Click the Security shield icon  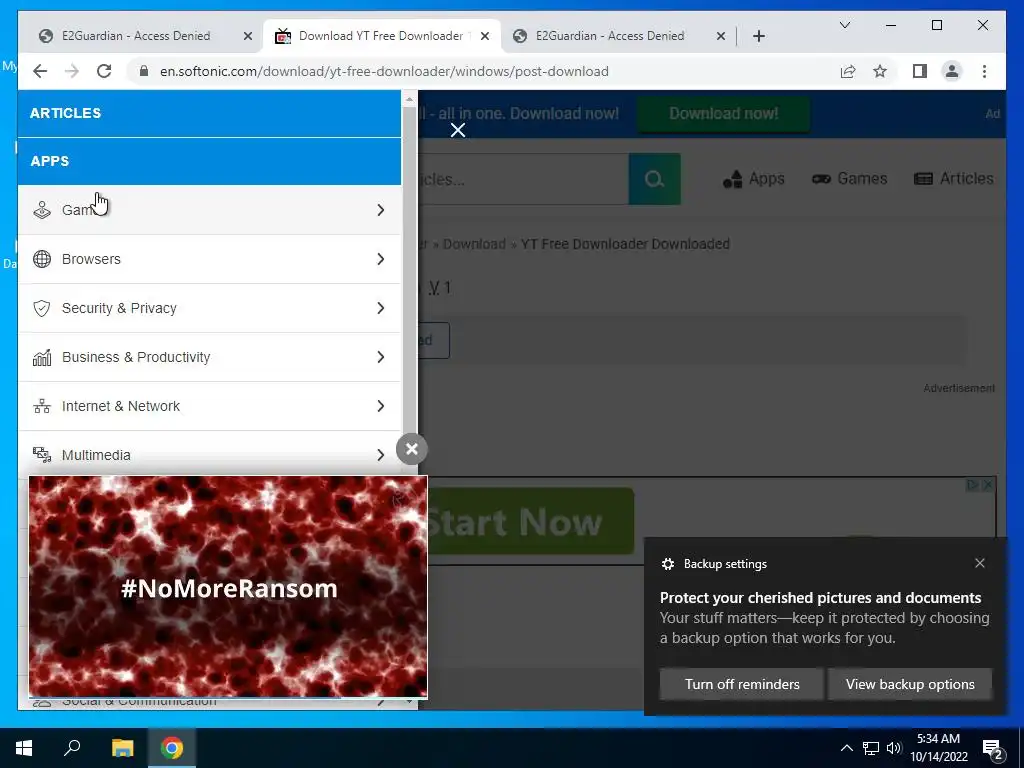[x=42, y=308]
